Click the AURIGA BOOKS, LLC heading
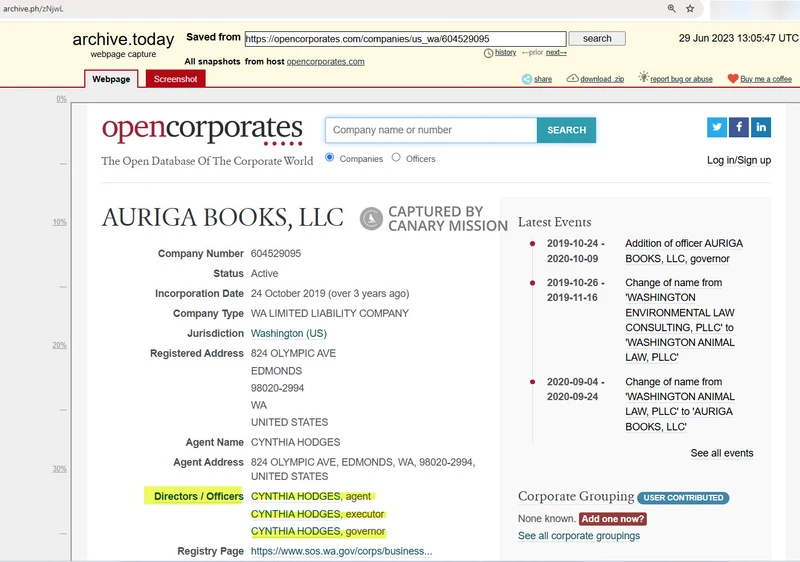 [x=222, y=218]
